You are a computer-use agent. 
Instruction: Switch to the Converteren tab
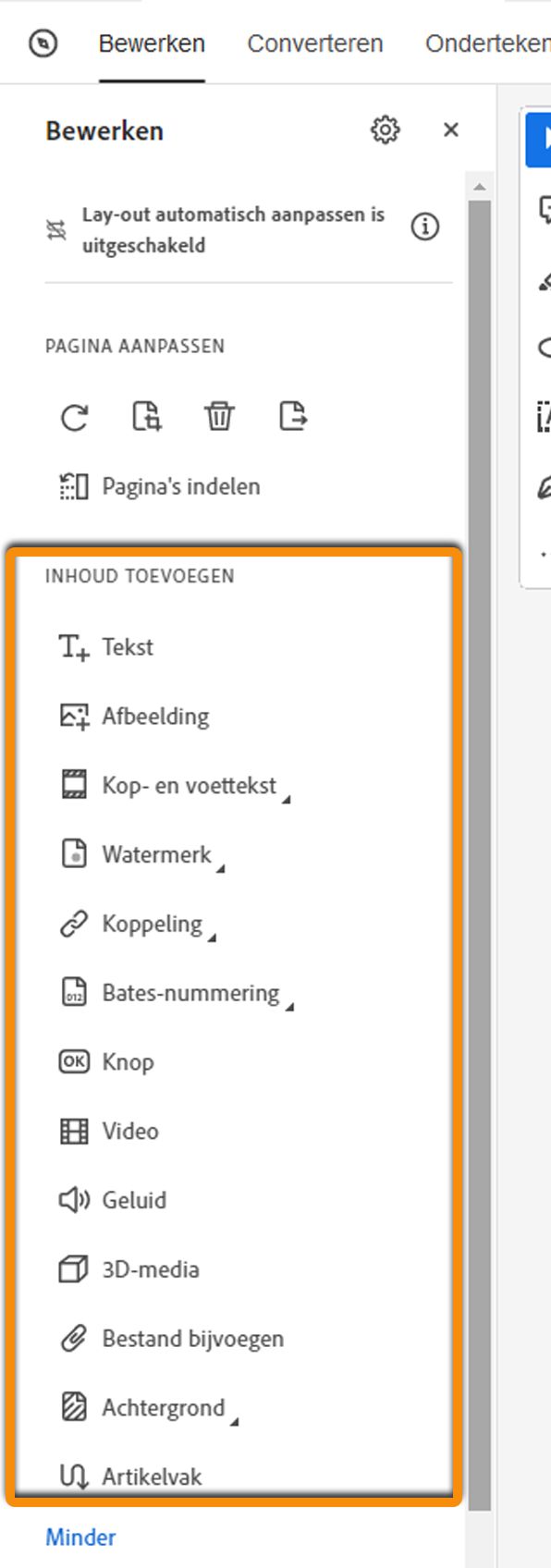pos(314,43)
